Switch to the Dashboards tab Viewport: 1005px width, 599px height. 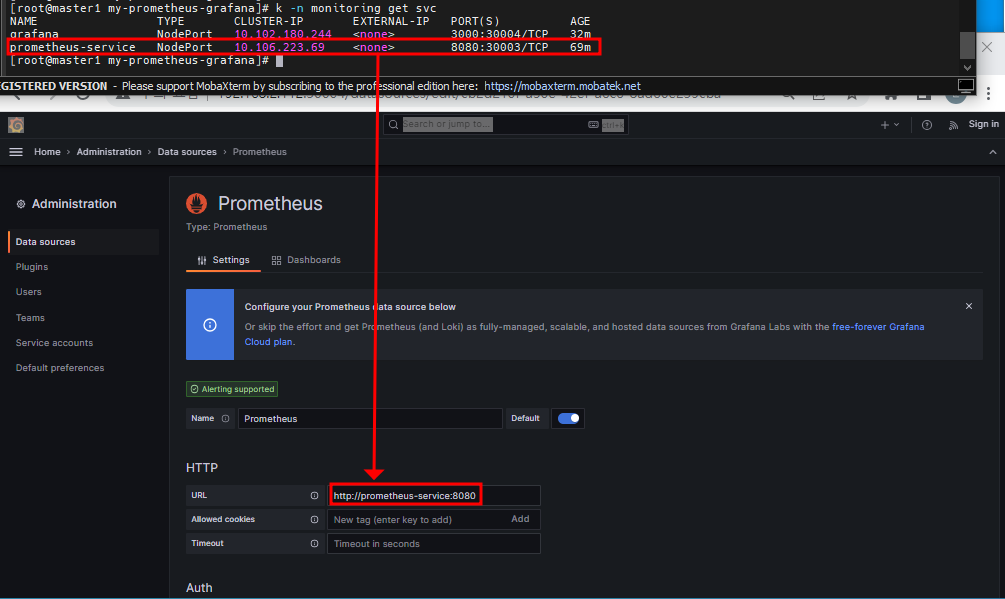click(x=306, y=260)
